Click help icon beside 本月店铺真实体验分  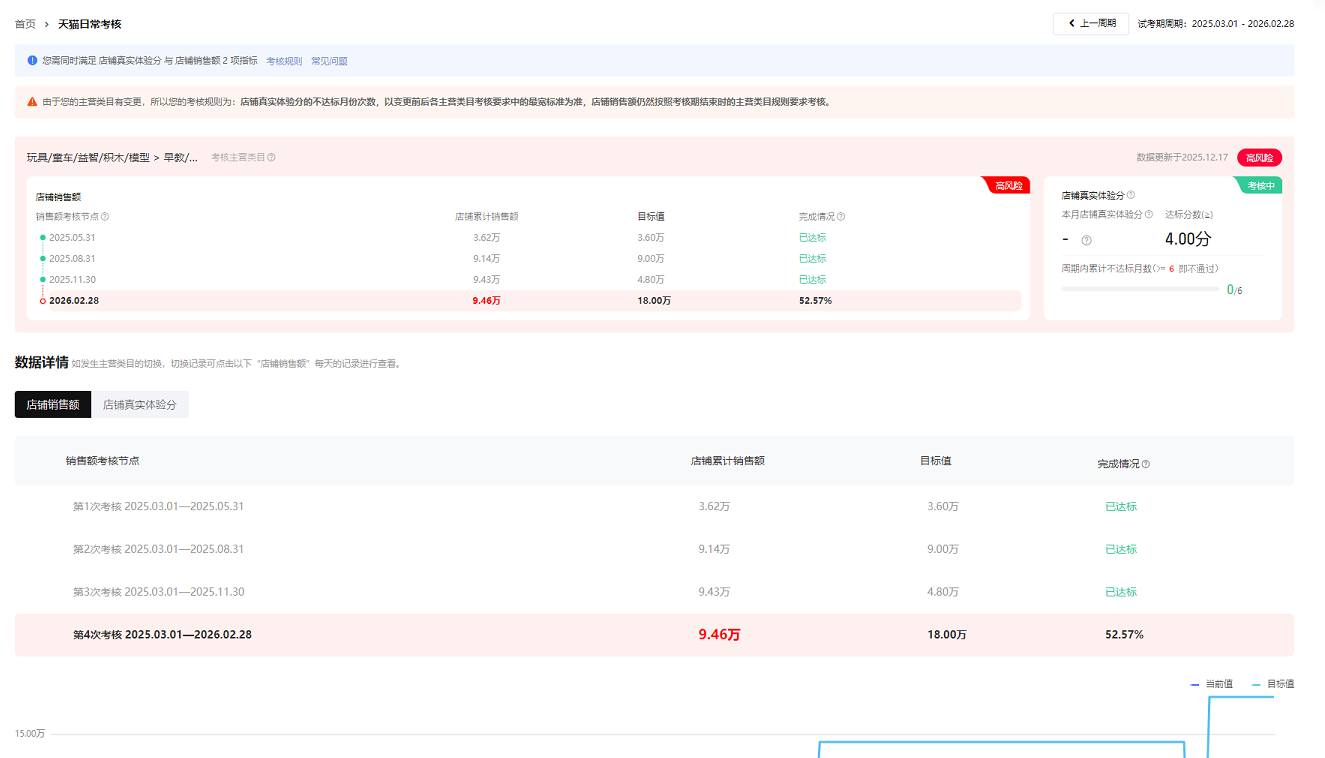[1149, 215]
